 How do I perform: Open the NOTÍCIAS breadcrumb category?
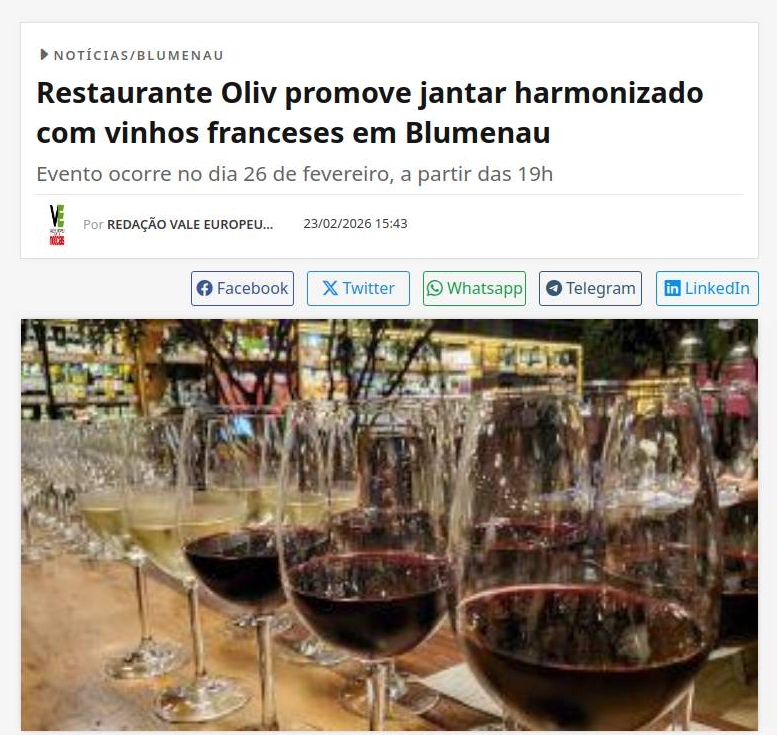[92, 55]
